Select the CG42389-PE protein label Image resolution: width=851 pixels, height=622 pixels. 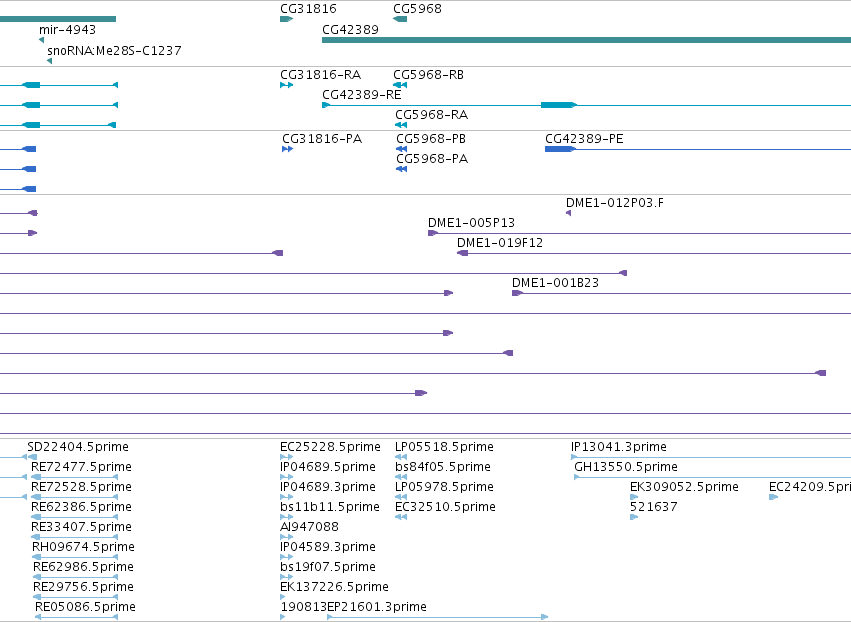[x=584, y=138]
